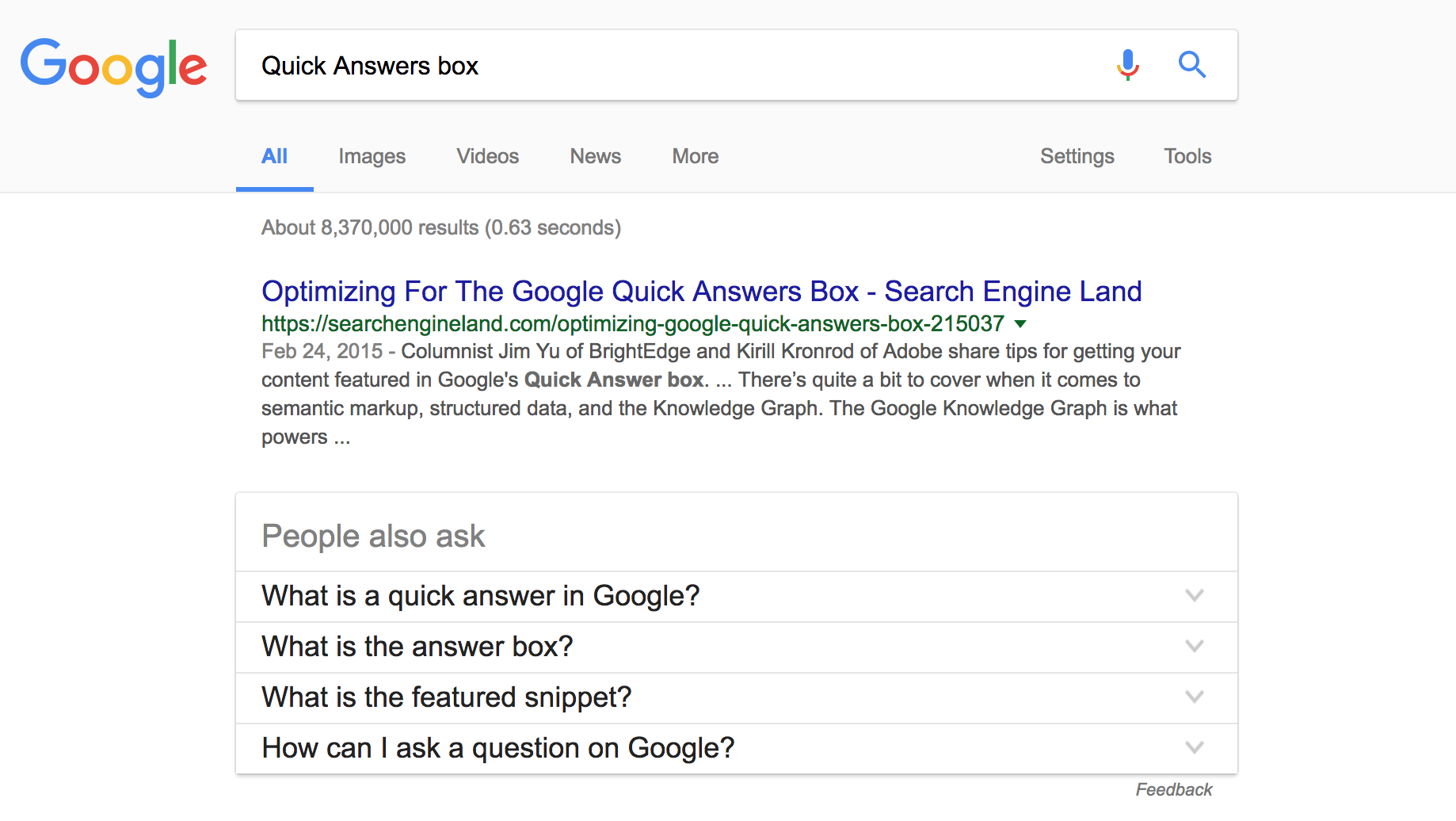Go to Google home via the logo
This screenshot has height=821, width=1456.
[113, 67]
